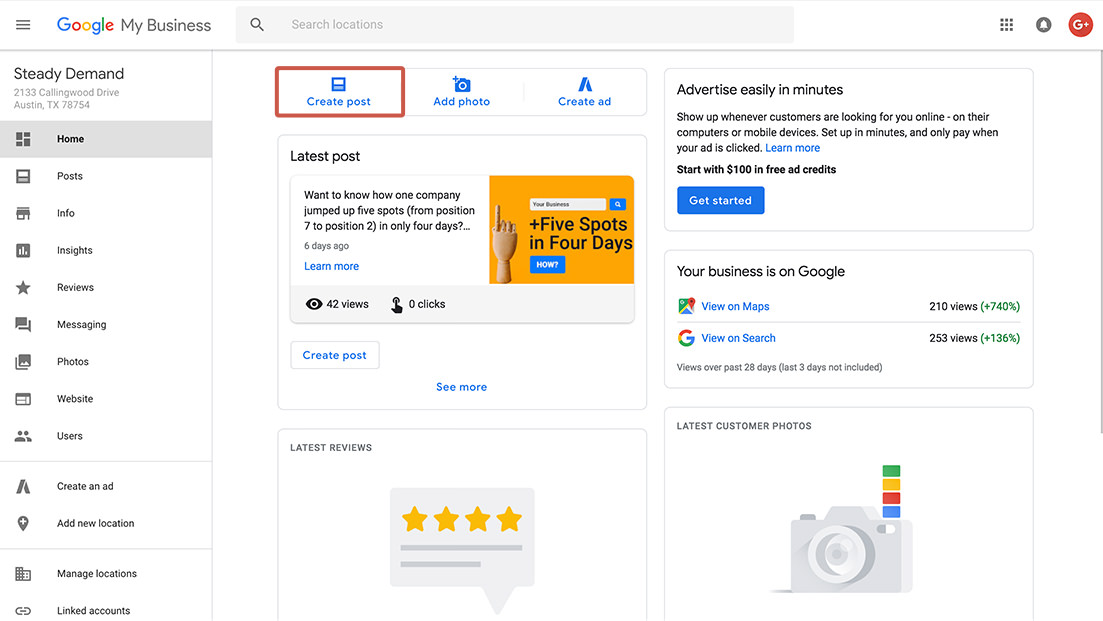
Task: Click the Get started button
Action: [x=720, y=200]
